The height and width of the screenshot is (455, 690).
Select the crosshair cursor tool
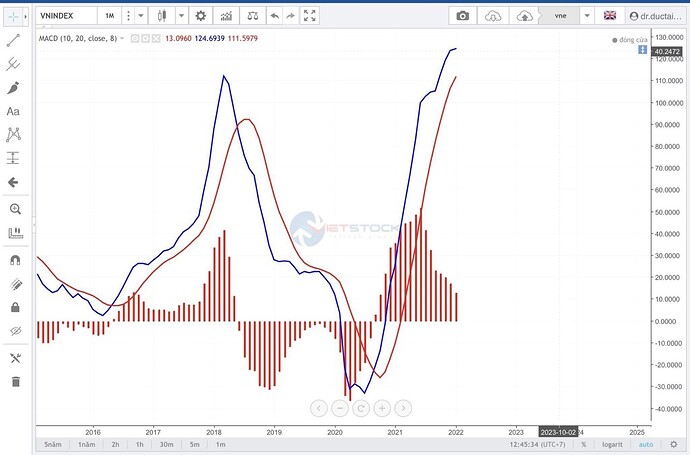click(x=14, y=17)
